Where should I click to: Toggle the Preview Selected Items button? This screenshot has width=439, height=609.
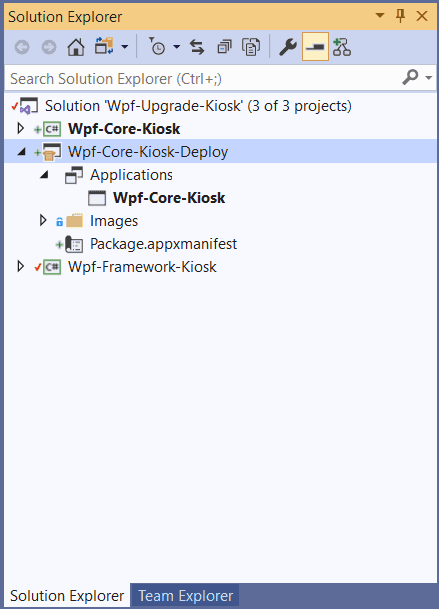click(x=315, y=47)
